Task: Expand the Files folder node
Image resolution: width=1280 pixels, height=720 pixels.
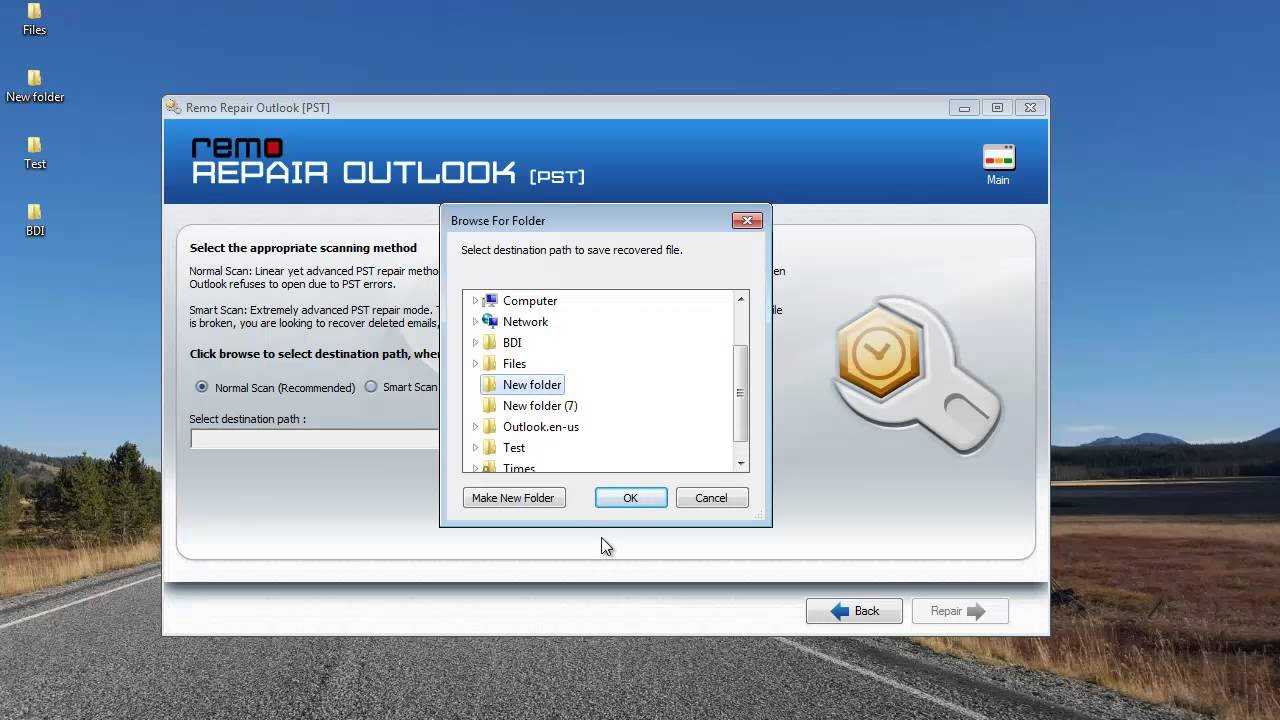Action: click(x=475, y=363)
